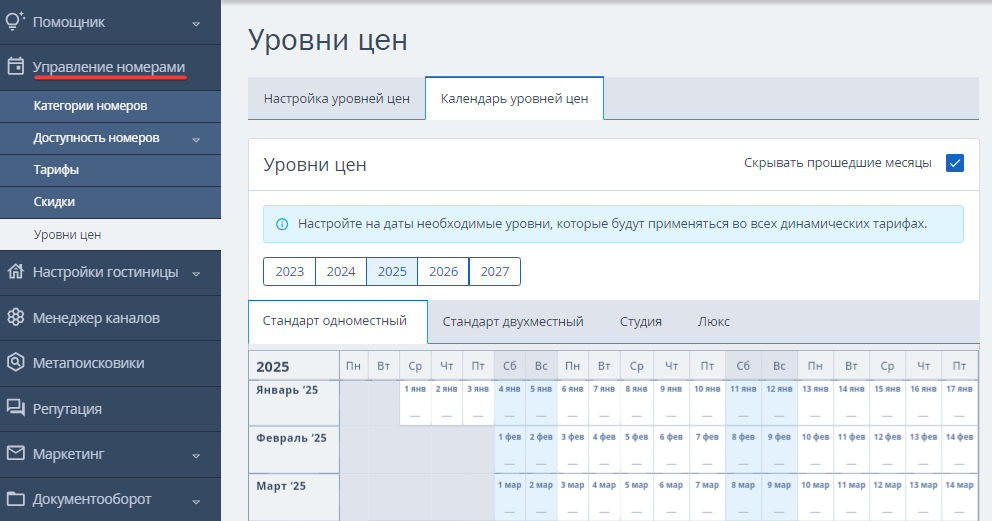
Task: Click the folder icon for Документооборот
Action: [x=16, y=499]
